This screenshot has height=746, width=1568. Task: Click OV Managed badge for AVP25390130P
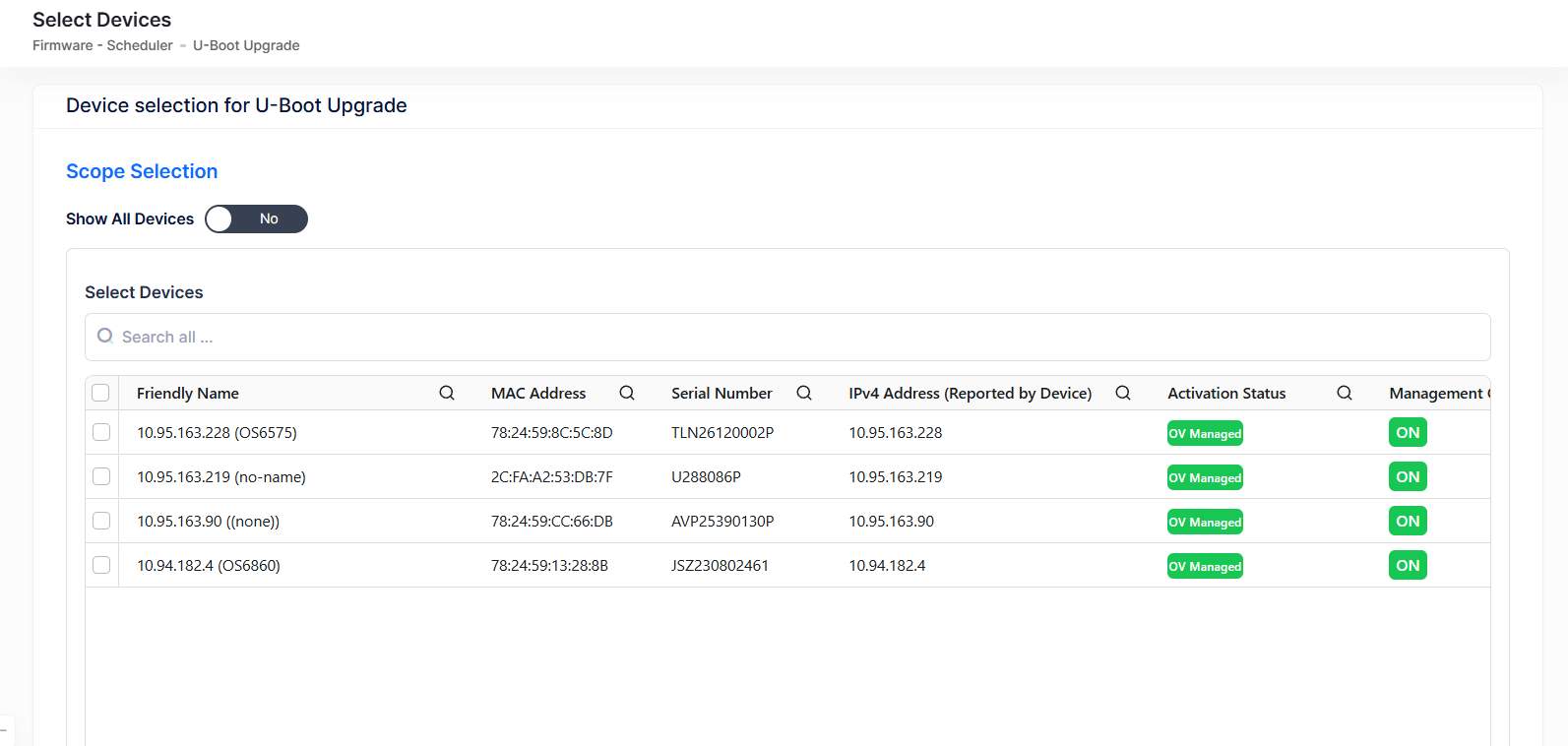1205,522
